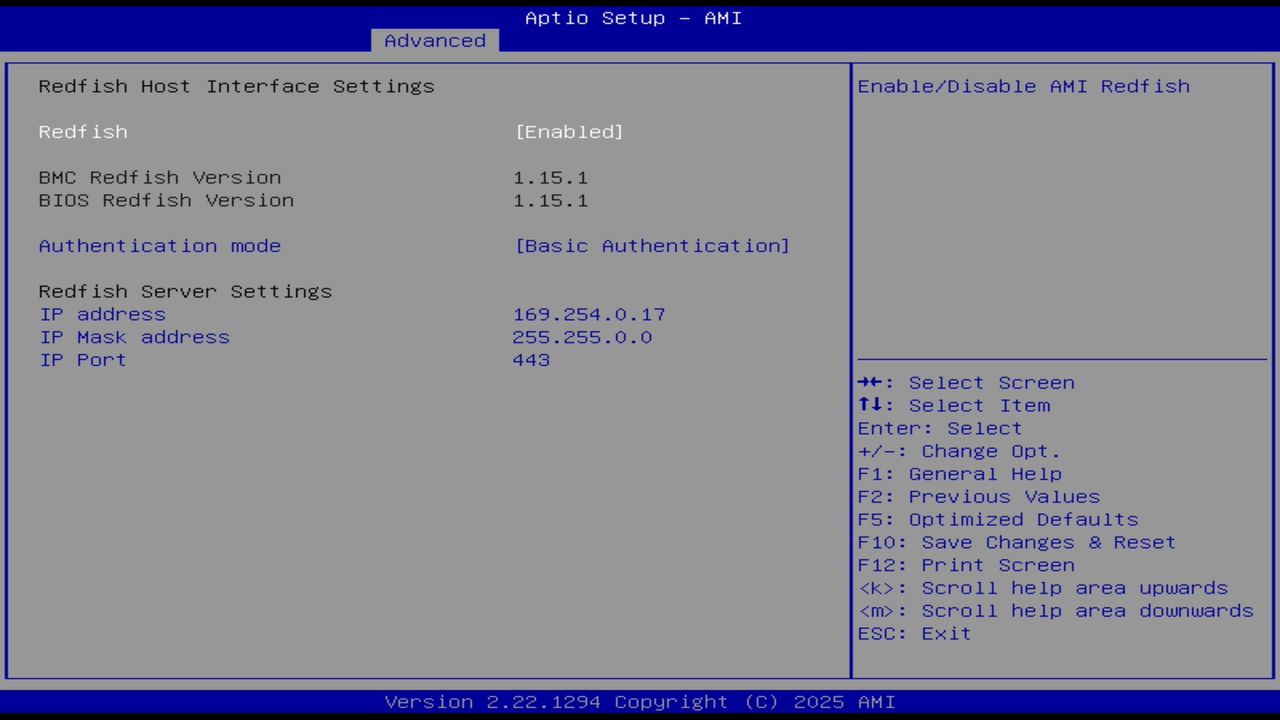
Task: Click F10 Save Changes & Reset entry
Action: 1016,542
